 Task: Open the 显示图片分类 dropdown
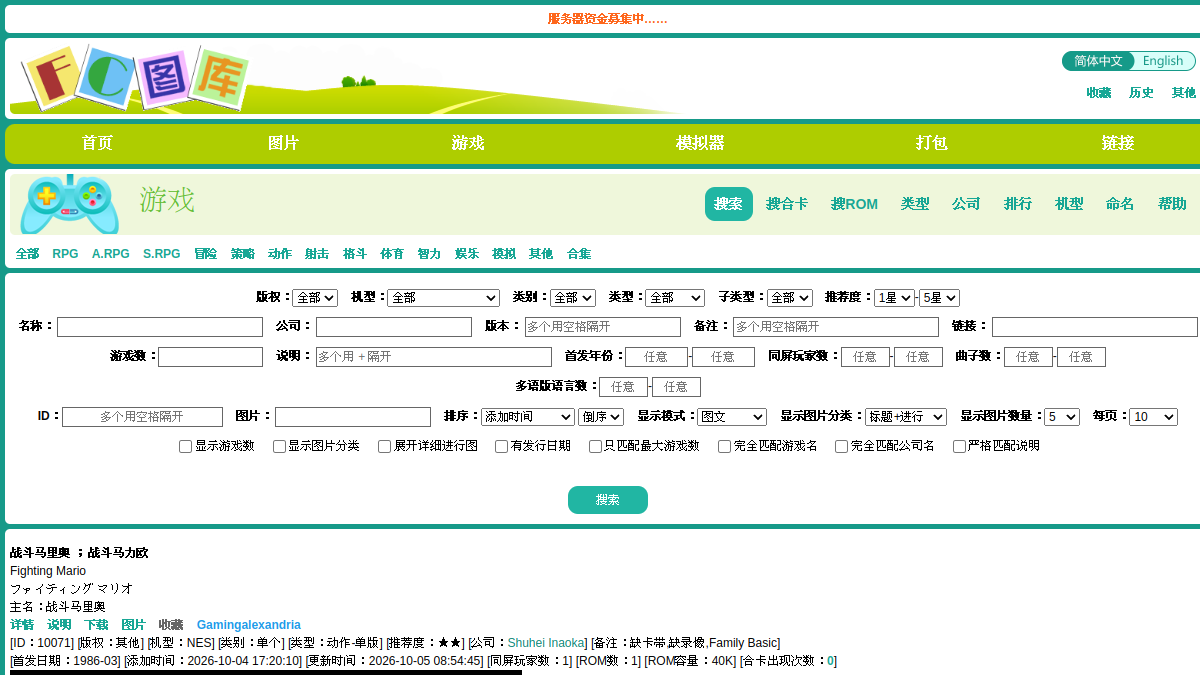(x=906, y=417)
